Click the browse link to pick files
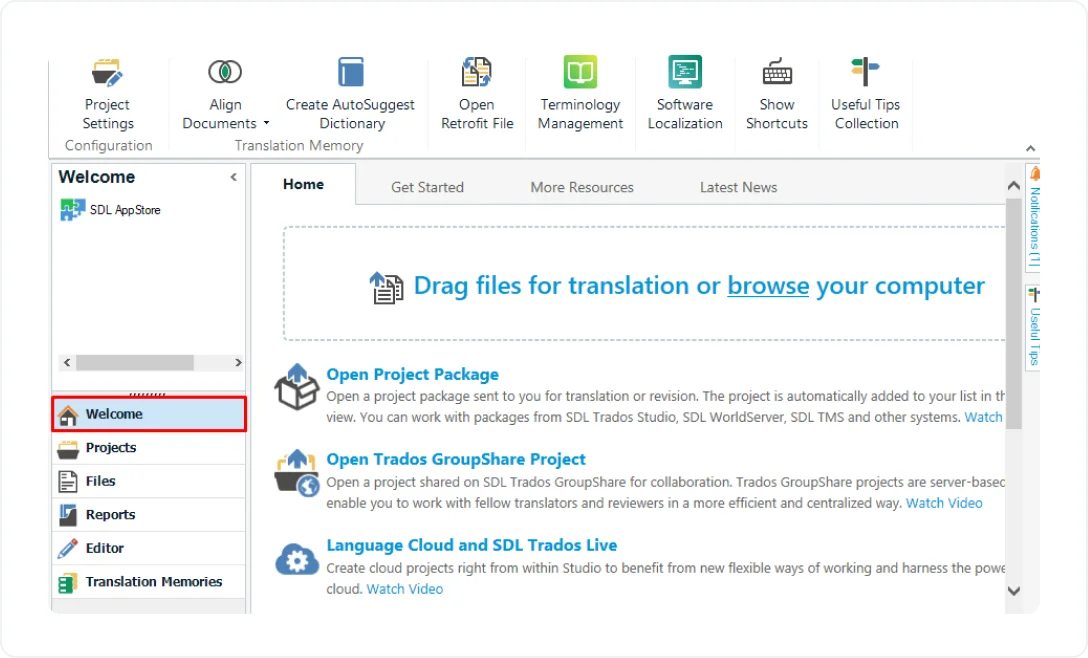 click(x=768, y=286)
